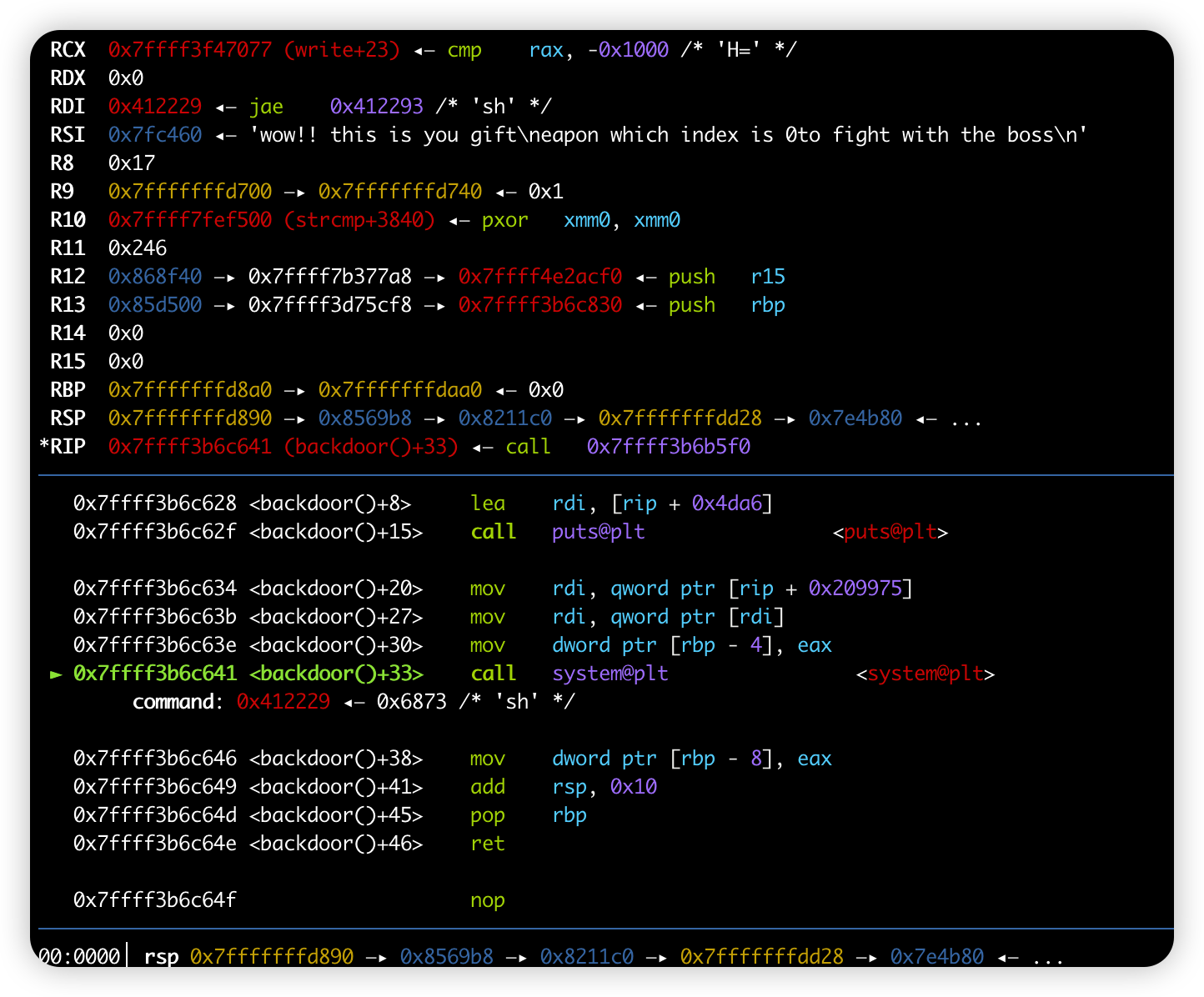Click the ret instruction at backdoor()+46
The height and width of the screenshot is (997, 1204).
487,844
